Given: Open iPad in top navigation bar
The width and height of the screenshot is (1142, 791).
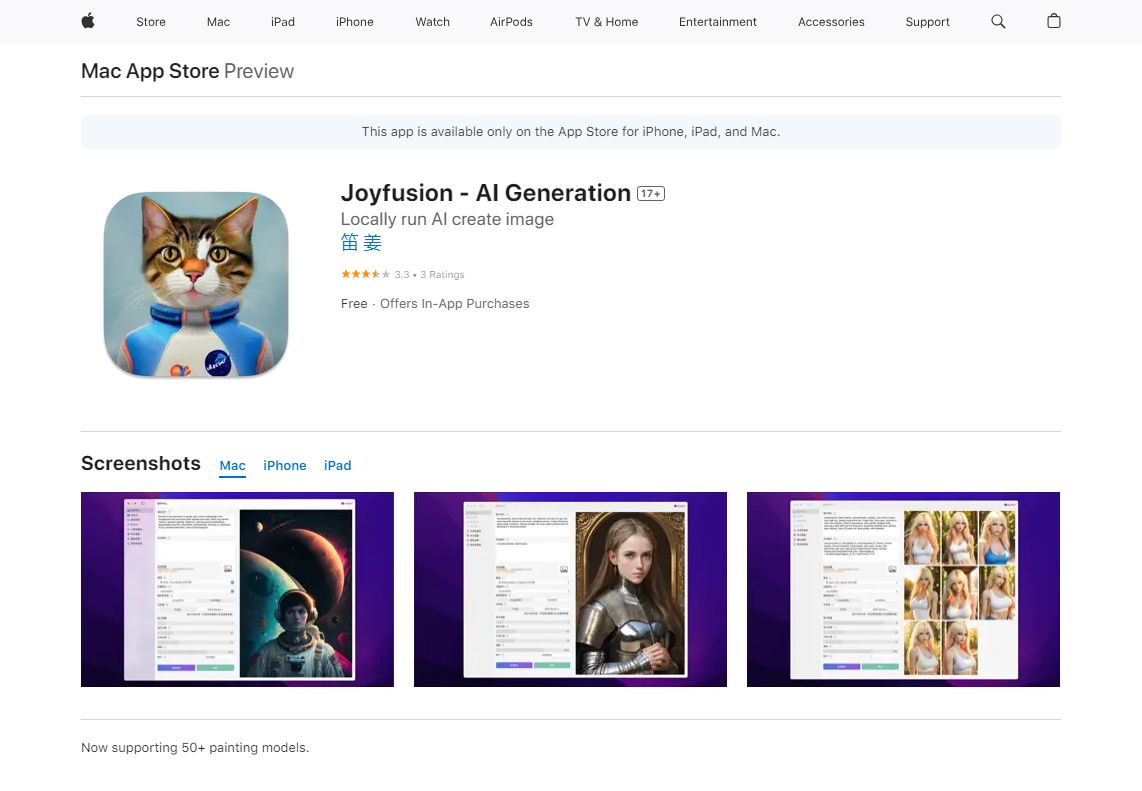Looking at the screenshot, I should [x=283, y=22].
